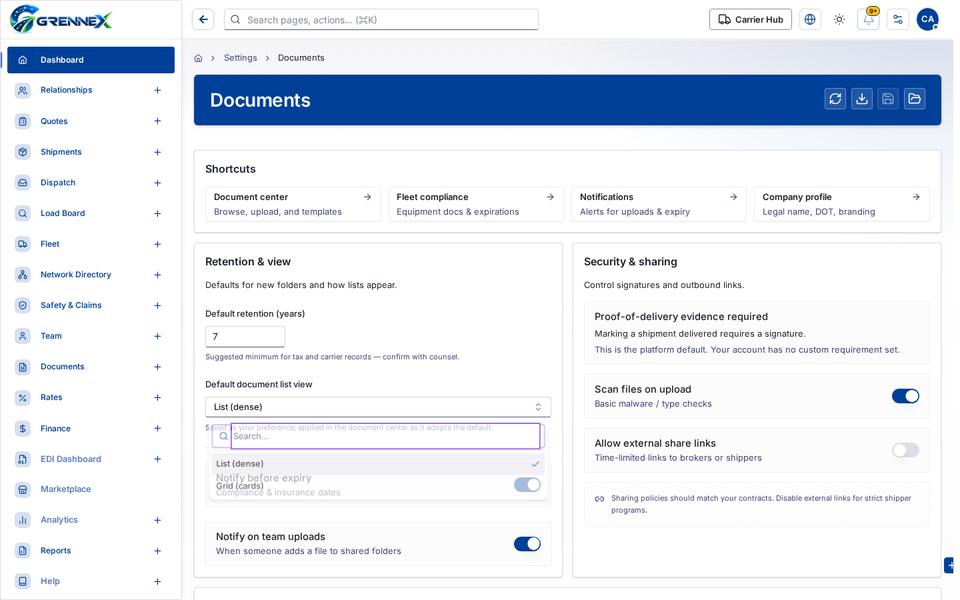Select List (dense) option
Image resolution: width=960 pixels, height=600 pixels.
[378, 463]
